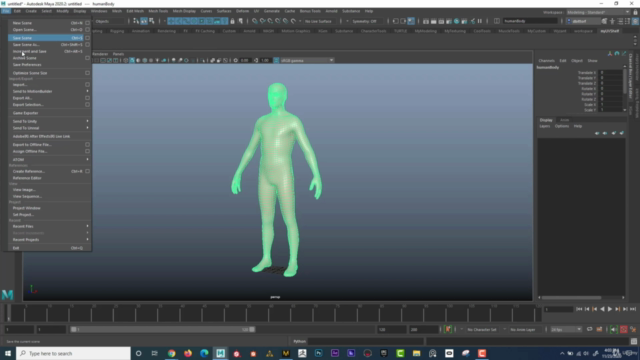Open File Explorer from the taskbar
Image resolution: width=640 pixels, height=360 pixels.
[x=416, y=353]
